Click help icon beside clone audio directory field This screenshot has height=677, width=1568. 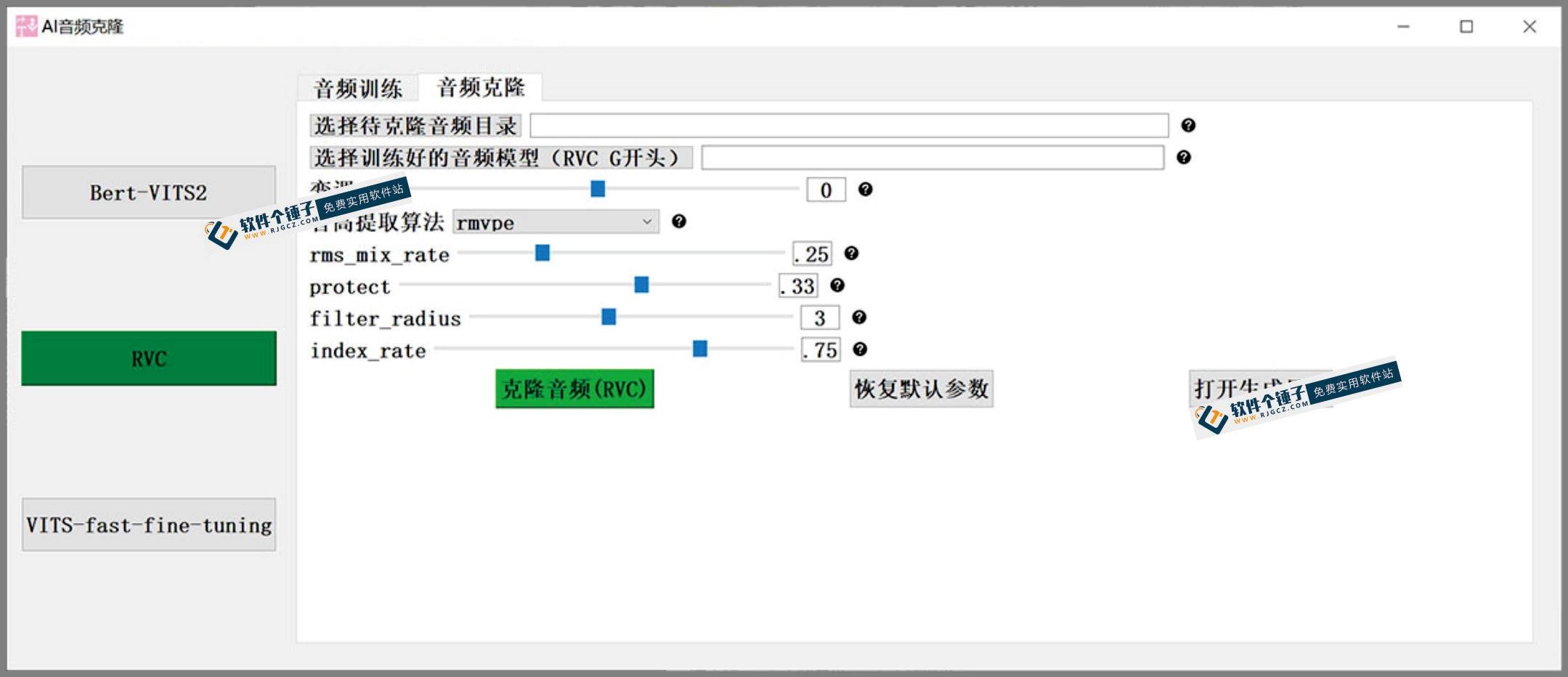(1188, 126)
